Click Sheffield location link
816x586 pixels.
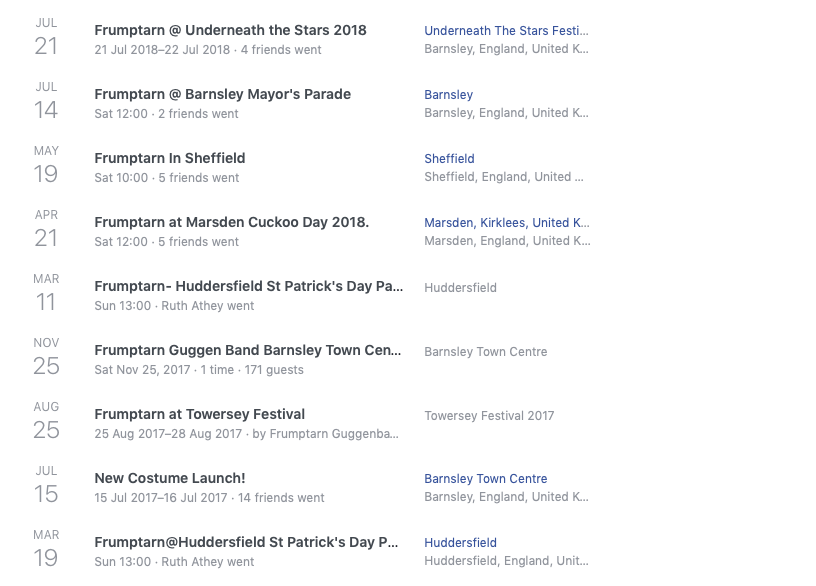coord(449,159)
